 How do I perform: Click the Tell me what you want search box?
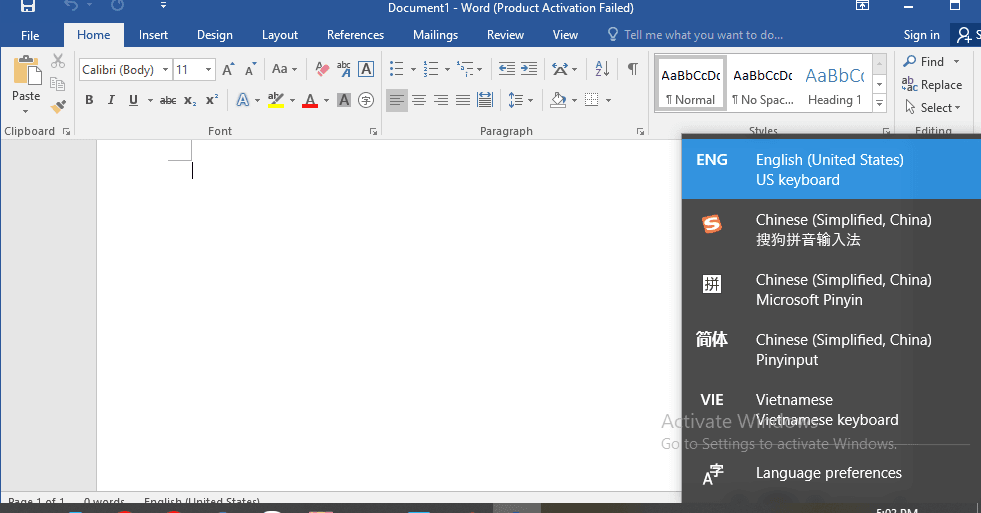(x=703, y=35)
